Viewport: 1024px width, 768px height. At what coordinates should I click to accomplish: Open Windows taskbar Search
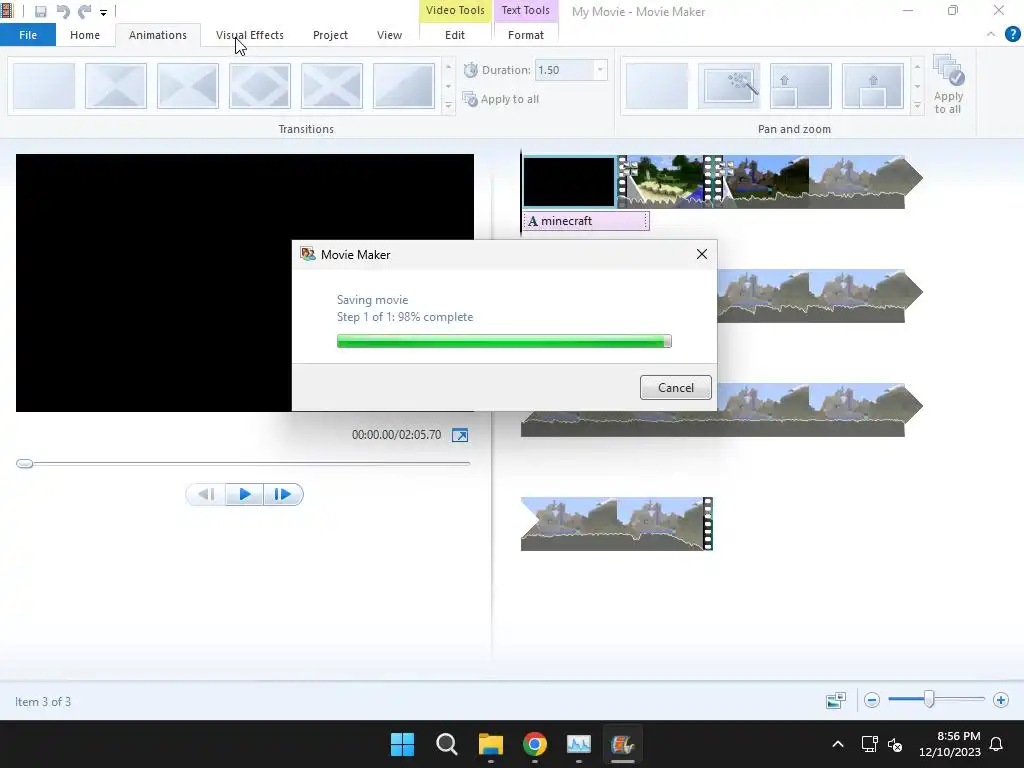click(447, 744)
